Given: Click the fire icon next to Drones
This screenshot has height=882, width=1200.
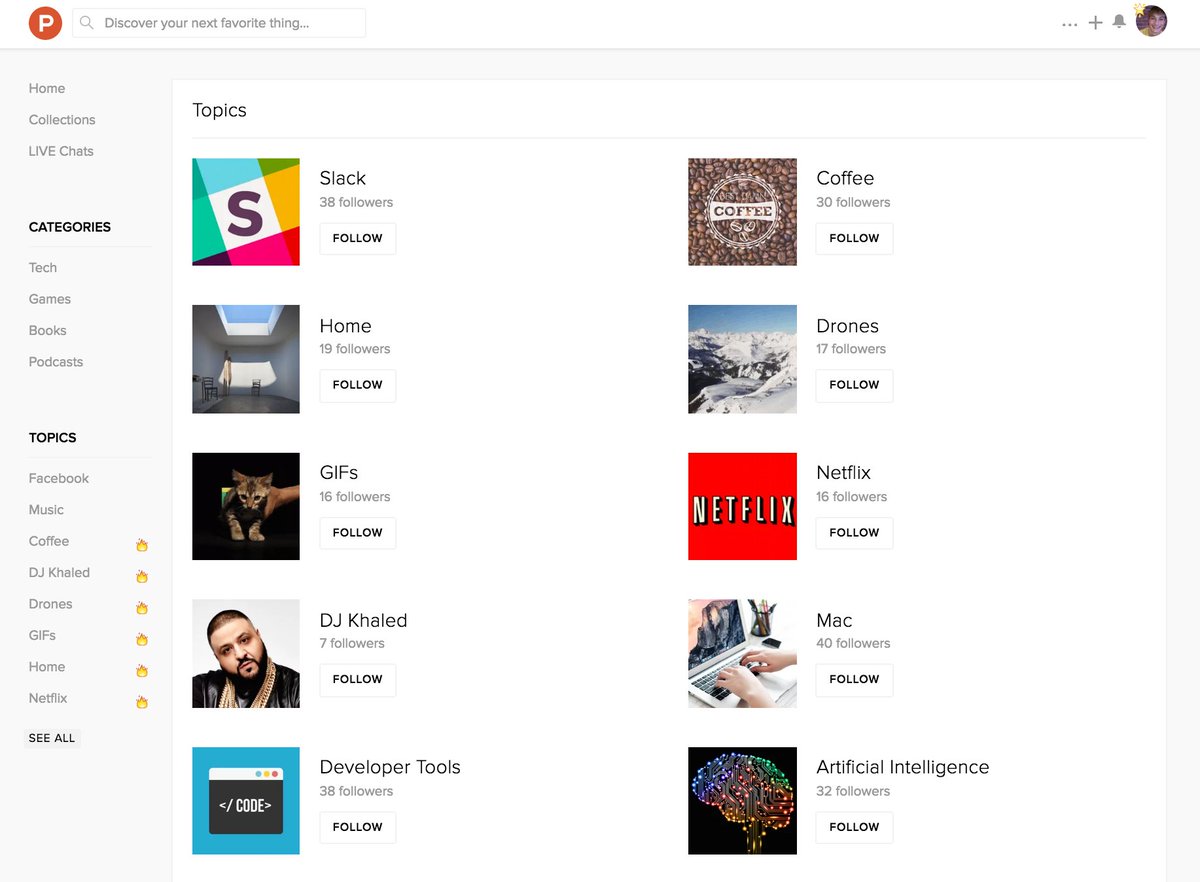Looking at the screenshot, I should coord(142,607).
